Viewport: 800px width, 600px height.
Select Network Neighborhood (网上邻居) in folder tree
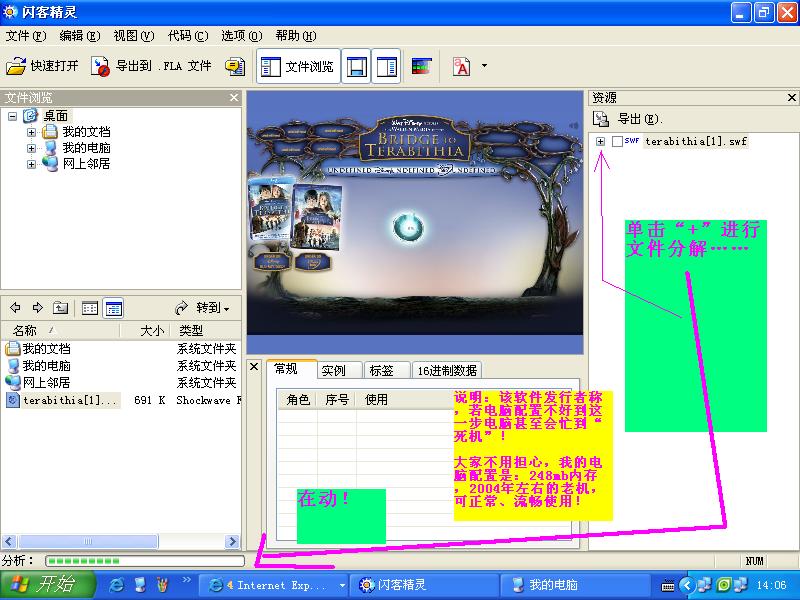point(86,164)
